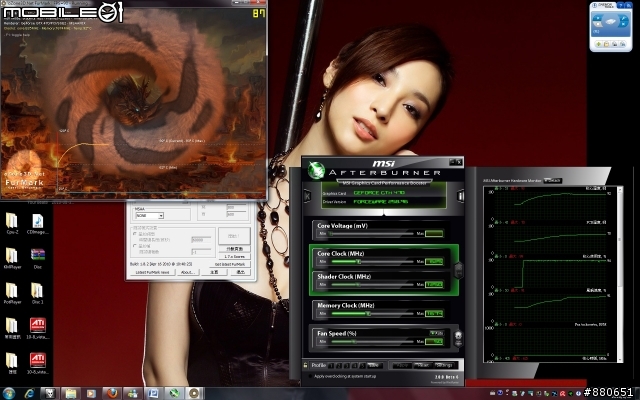Switch to FurMark taskbar button
The image size is (640, 400).
195,393
